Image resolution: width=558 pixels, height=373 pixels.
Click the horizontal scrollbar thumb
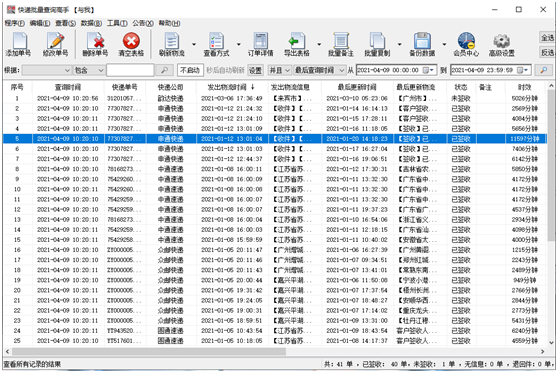pos(149,352)
